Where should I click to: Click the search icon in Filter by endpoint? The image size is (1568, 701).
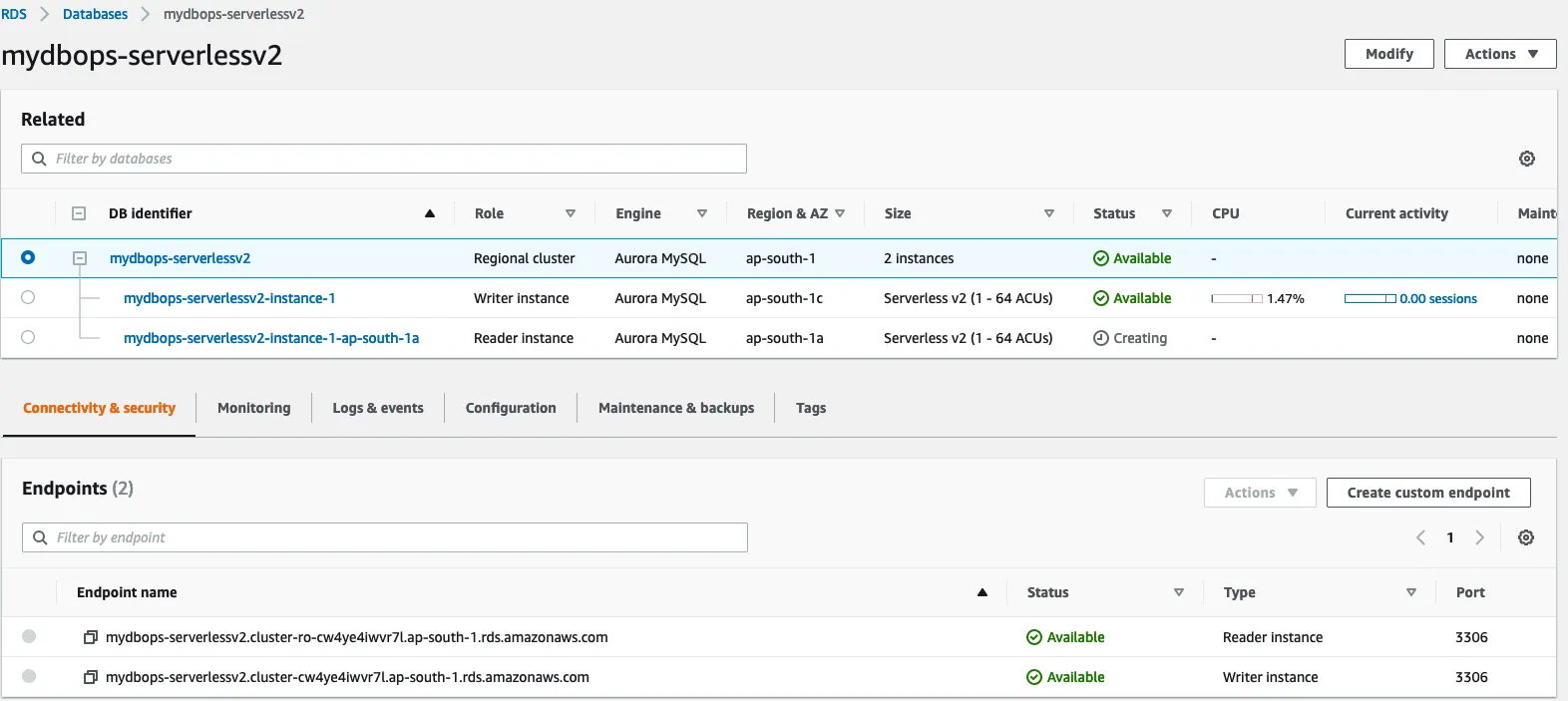(40, 537)
